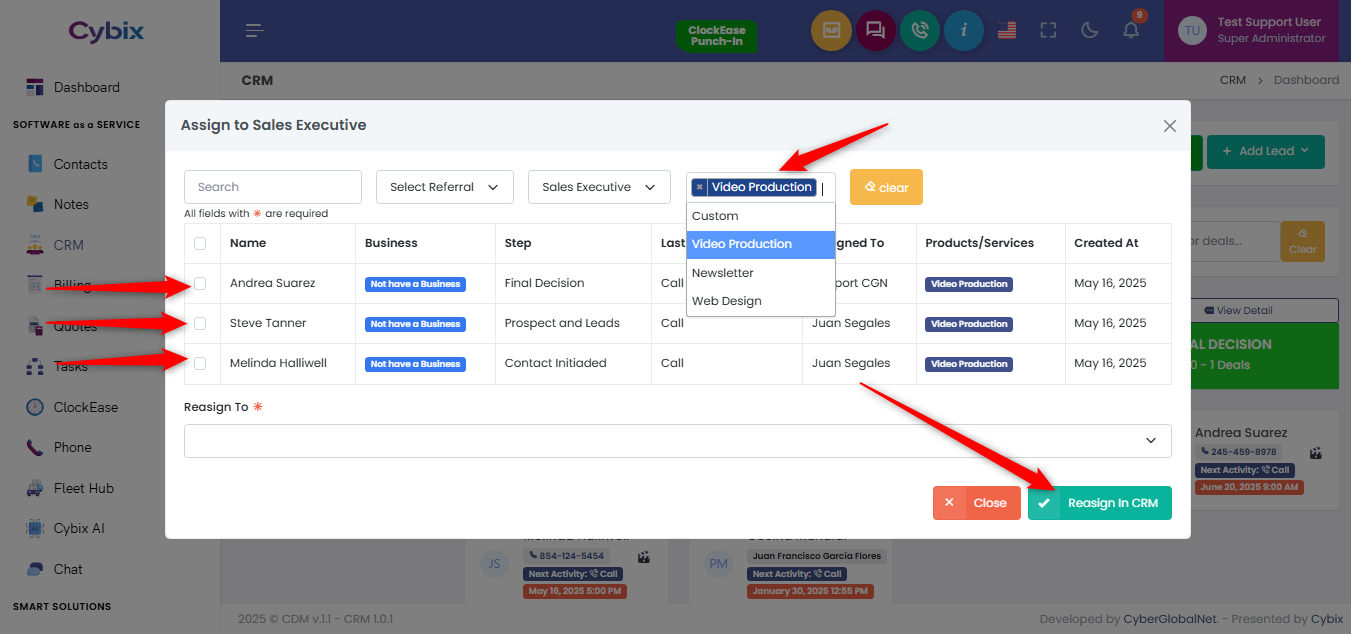The height and width of the screenshot is (634, 1351).
Task: Select Custom from the dropdown list
Action: click(761, 216)
